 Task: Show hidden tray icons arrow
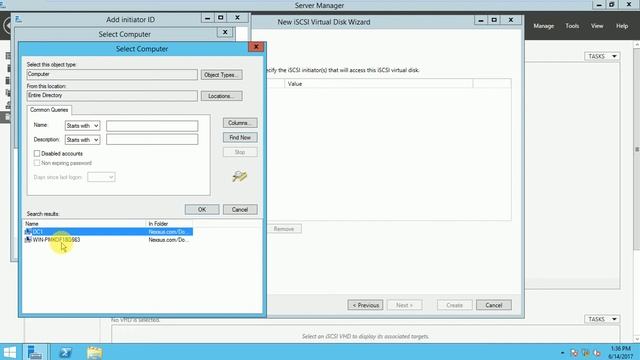tap(562, 353)
